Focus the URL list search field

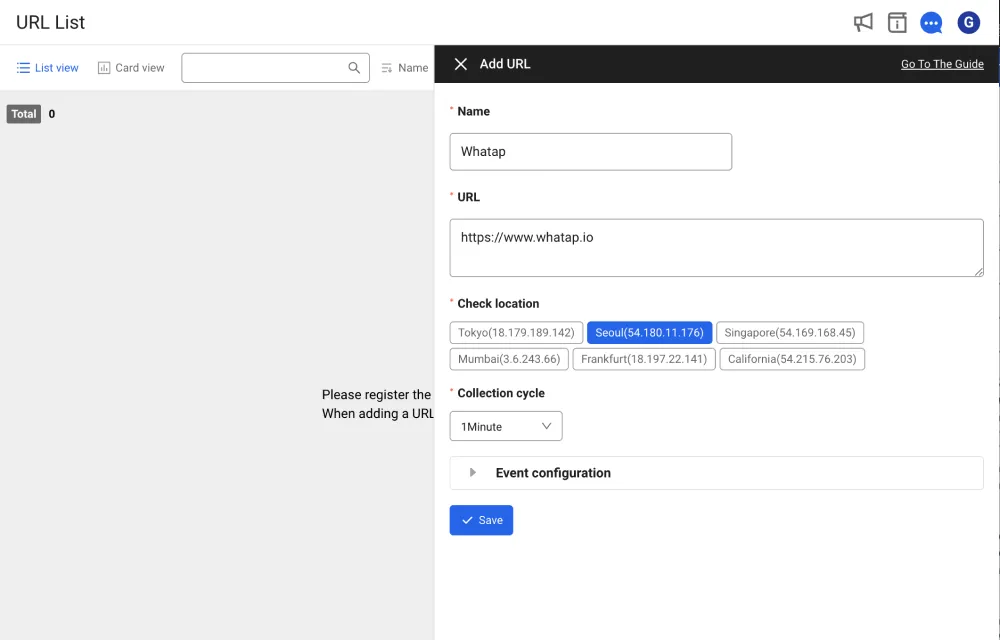tap(275, 68)
